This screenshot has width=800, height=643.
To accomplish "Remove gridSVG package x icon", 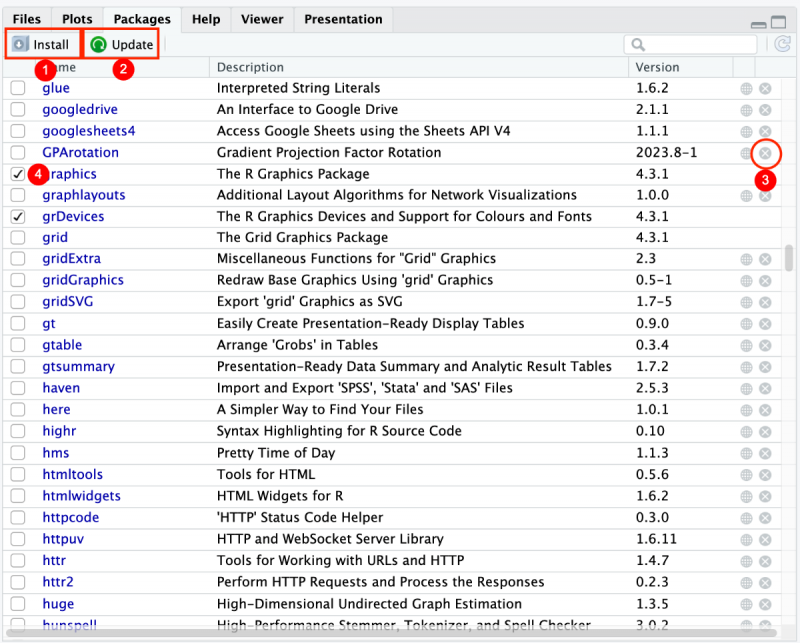I will [x=765, y=302].
